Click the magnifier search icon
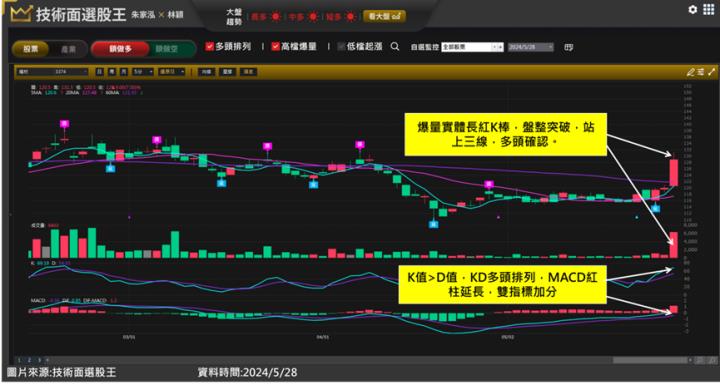This screenshot has width=720, height=385. pos(395,46)
